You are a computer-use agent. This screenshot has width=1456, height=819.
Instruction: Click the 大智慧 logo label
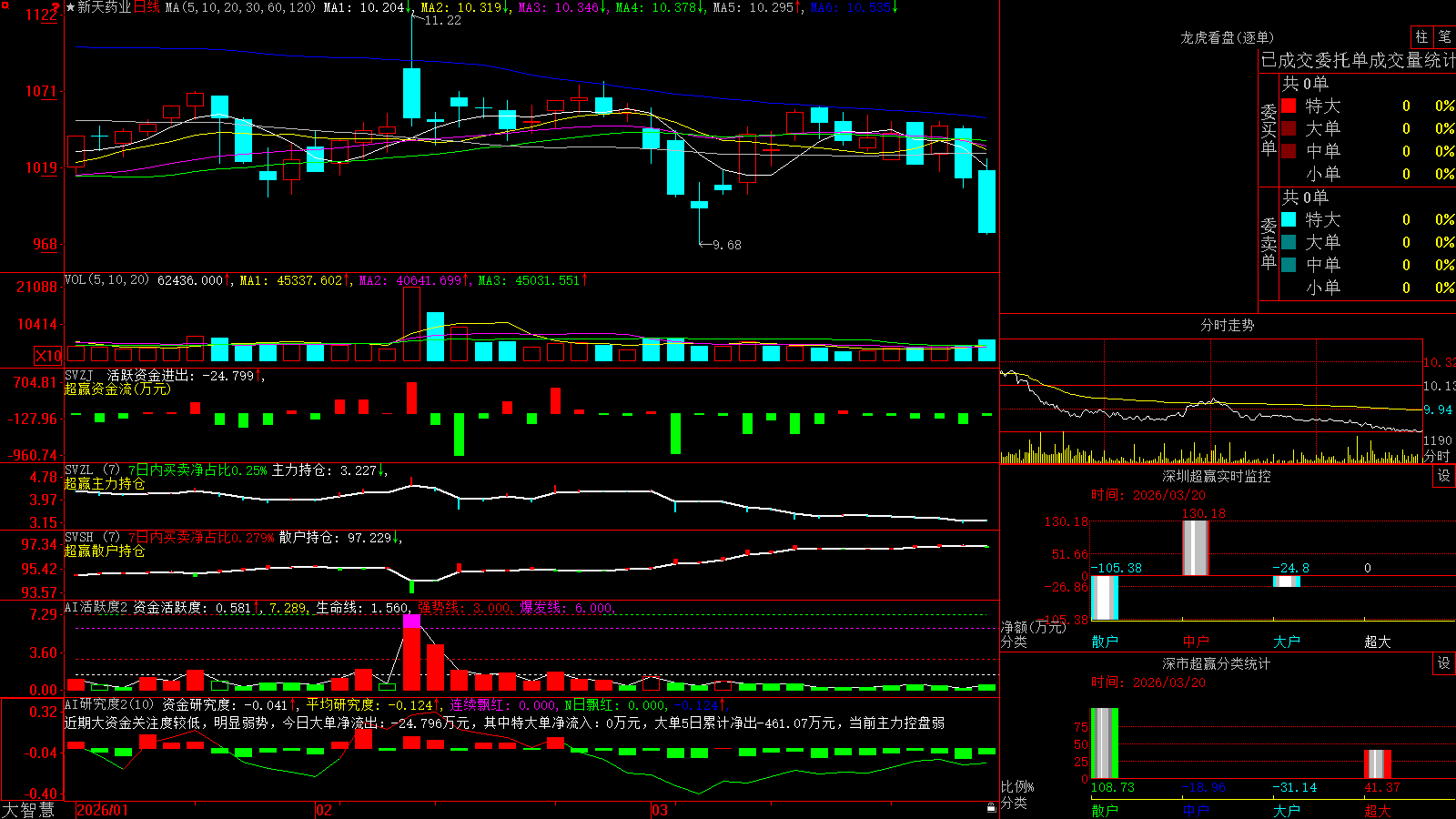pyautogui.click(x=28, y=810)
